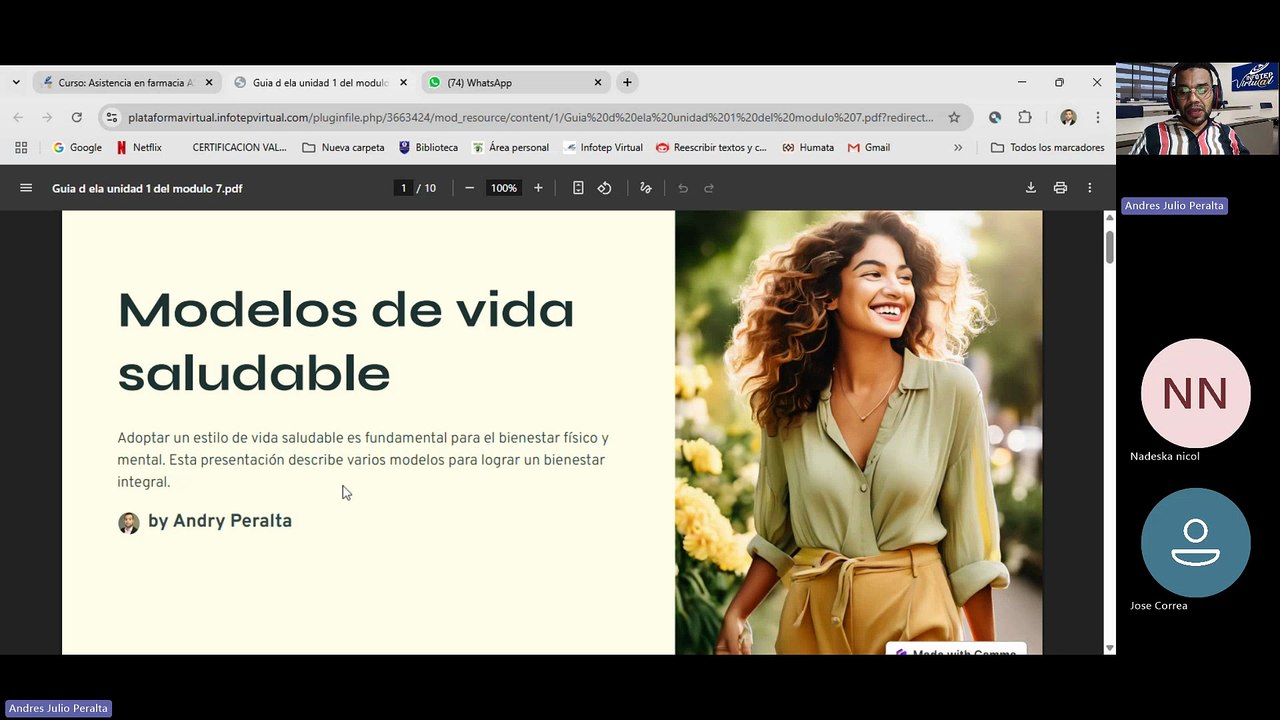The width and height of the screenshot is (1280, 720).
Task: Close the Guia d ela unidad tab
Action: (403, 83)
